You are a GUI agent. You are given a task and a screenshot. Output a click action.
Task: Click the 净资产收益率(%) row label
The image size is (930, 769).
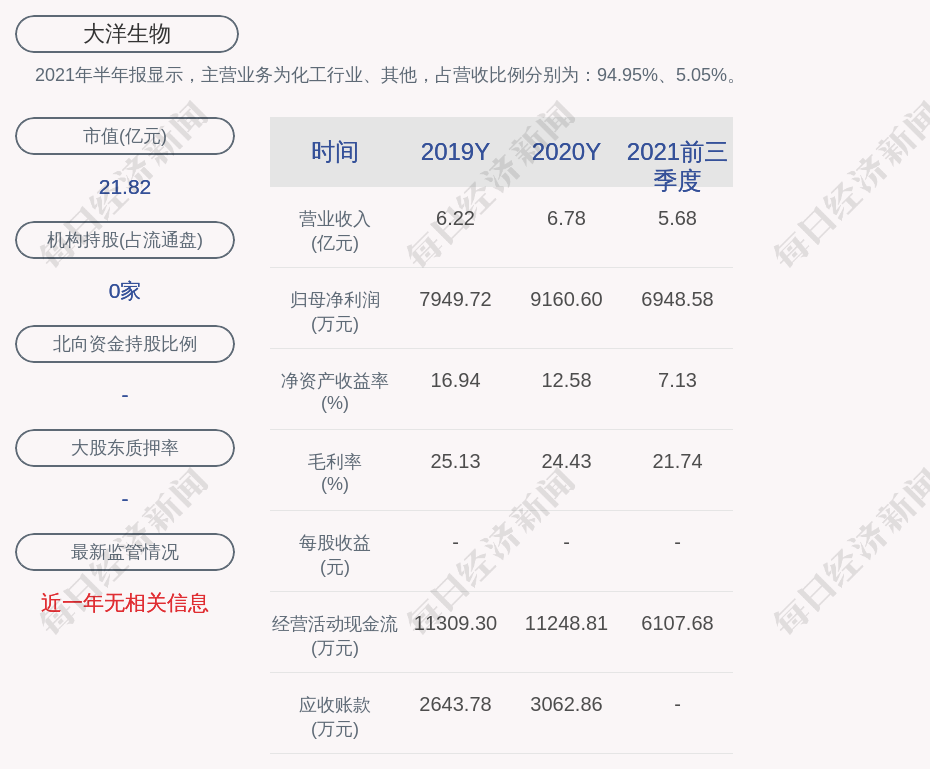coord(335,392)
